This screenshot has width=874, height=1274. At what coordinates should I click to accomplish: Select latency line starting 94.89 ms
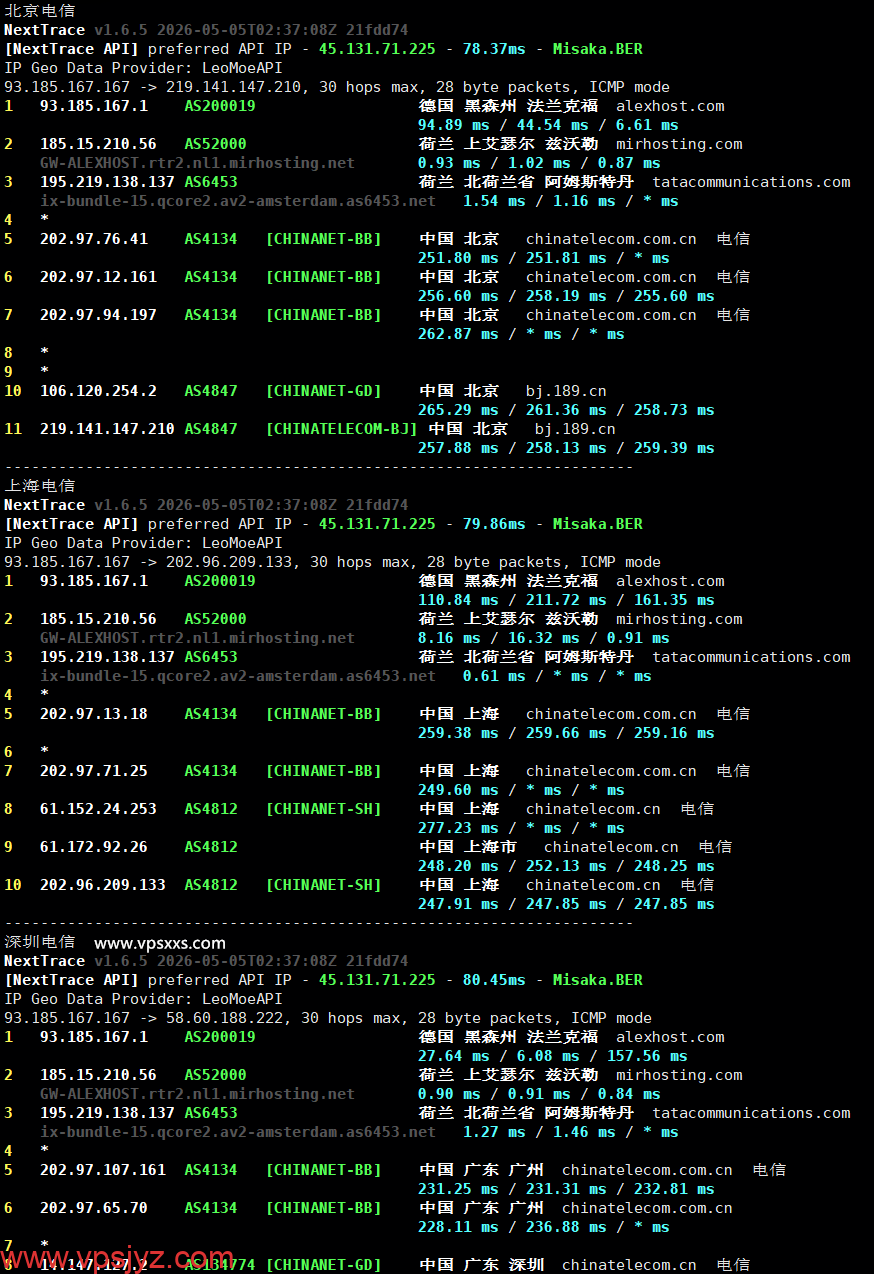coord(548,125)
